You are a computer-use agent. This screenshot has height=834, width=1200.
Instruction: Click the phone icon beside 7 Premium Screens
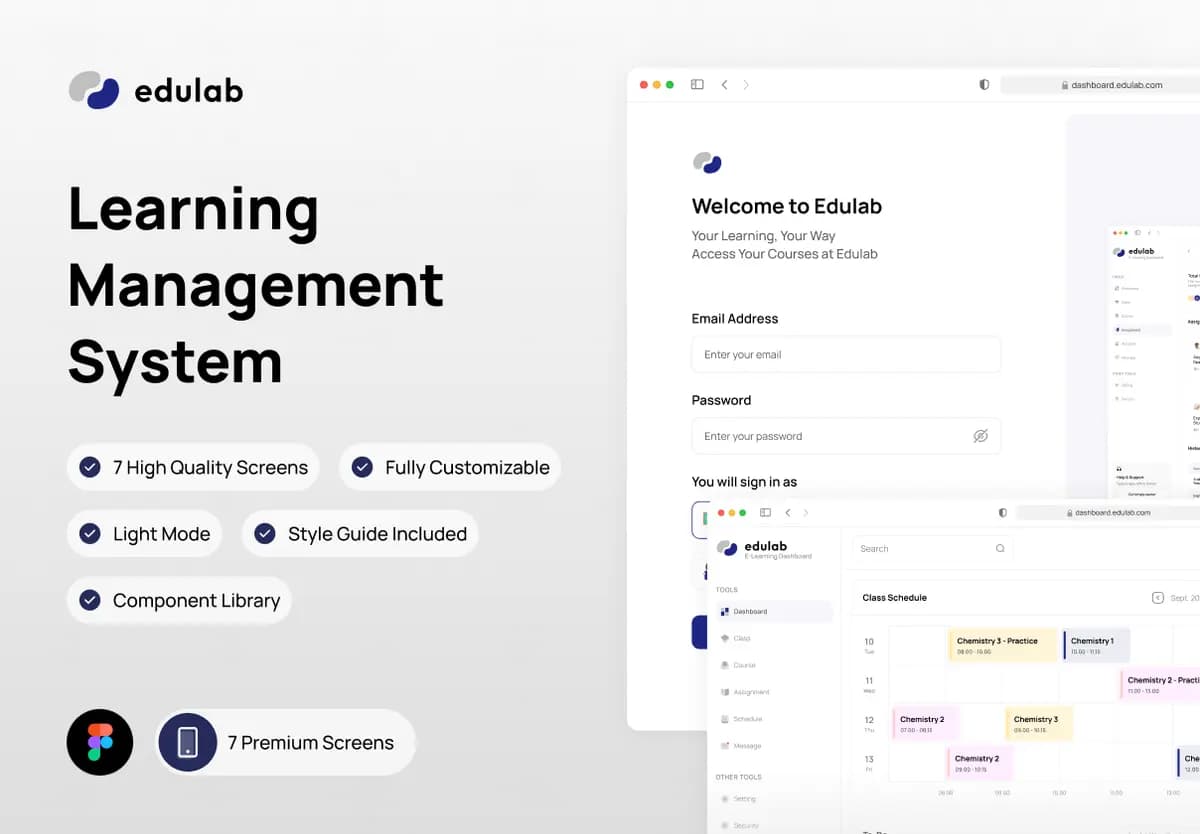click(x=187, y=742)
